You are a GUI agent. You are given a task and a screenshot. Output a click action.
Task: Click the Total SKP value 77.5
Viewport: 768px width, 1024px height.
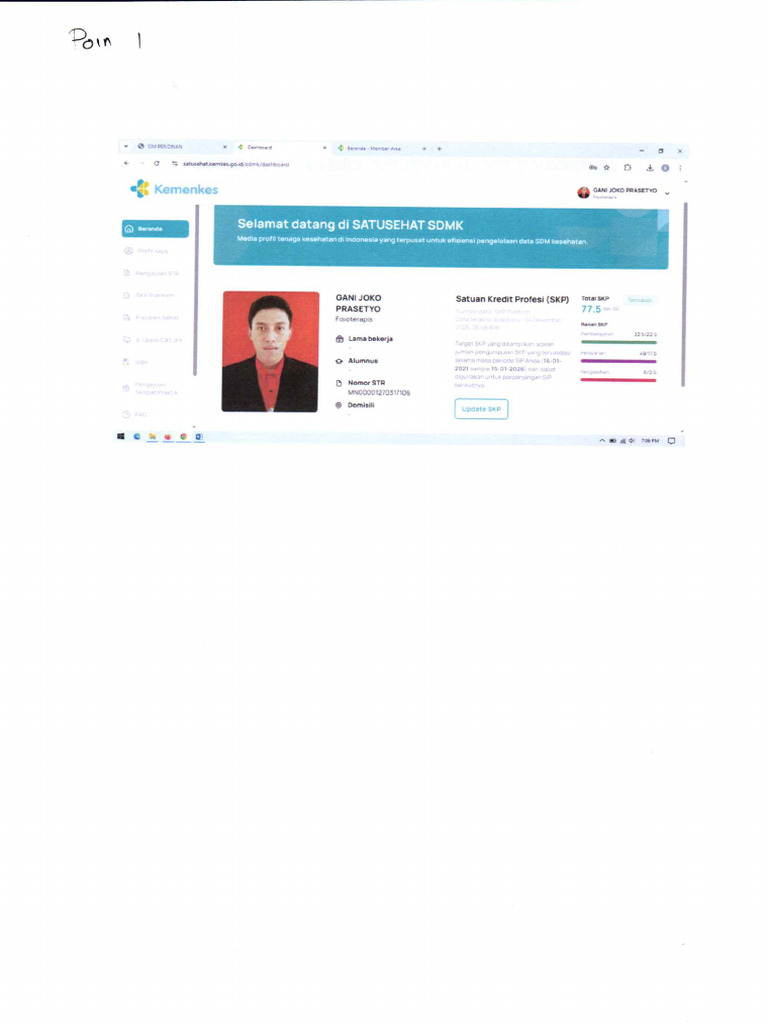pyautogui.click(x=591, y=309)
